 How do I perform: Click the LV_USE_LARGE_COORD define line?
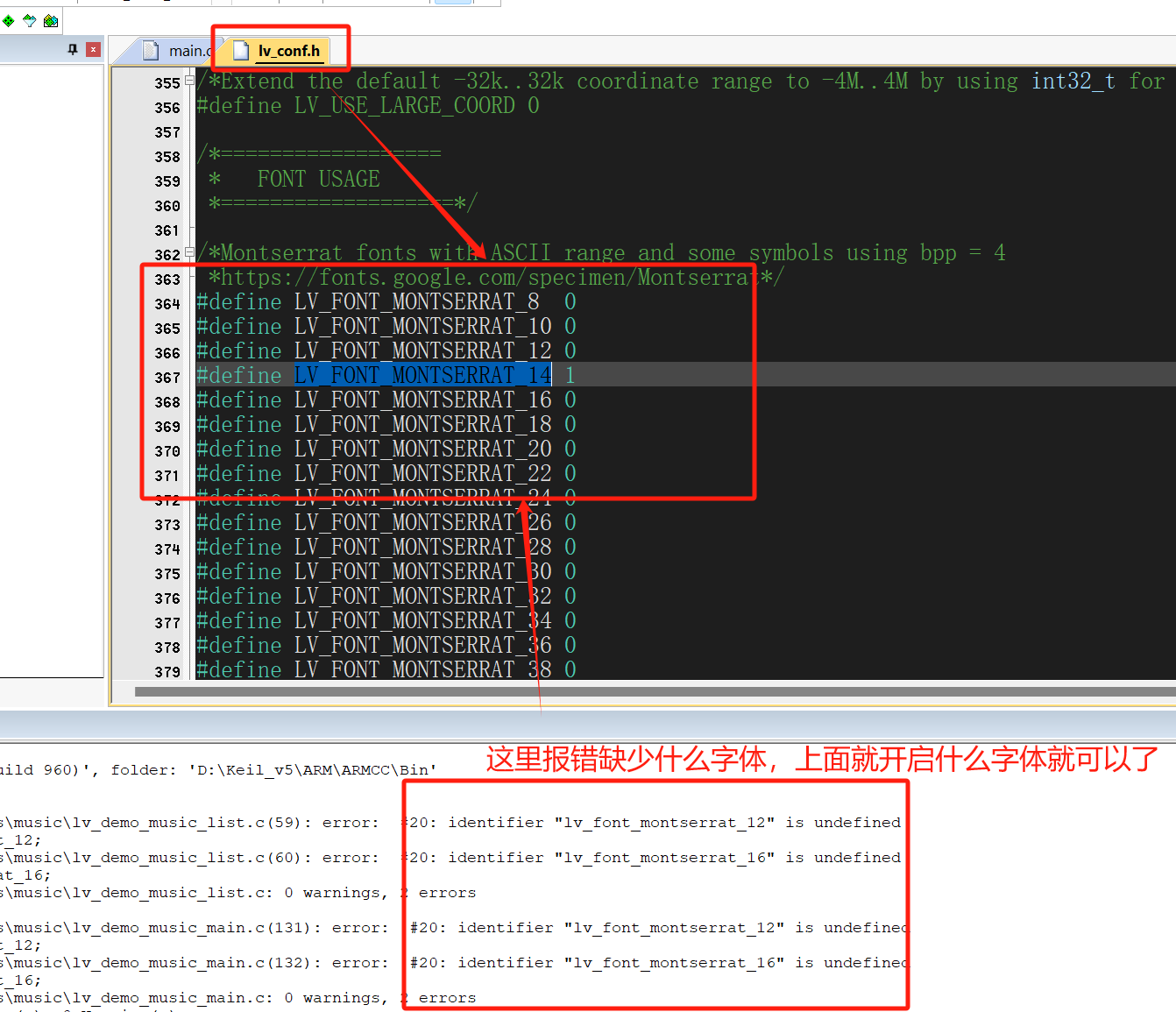coord(368,106)
